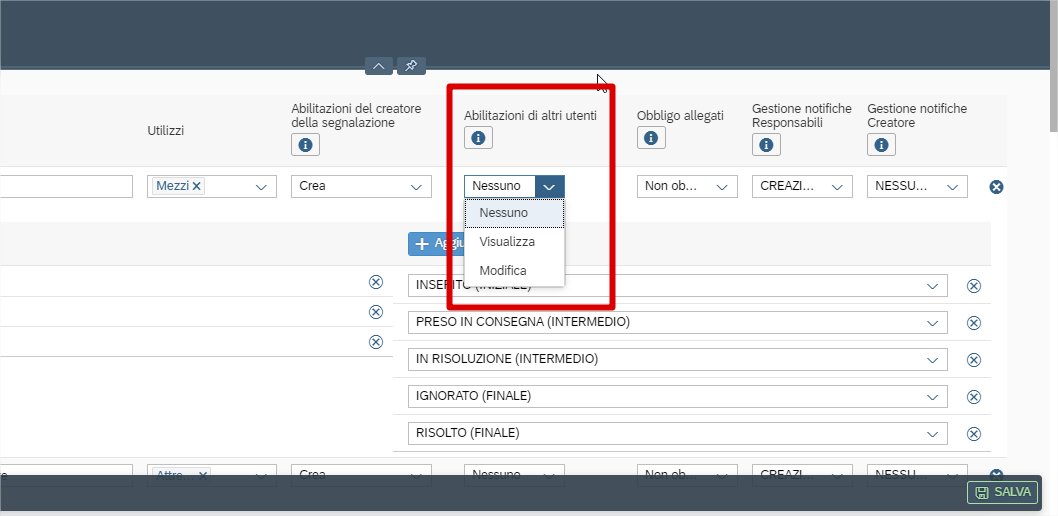Expand the PRESO IN CONSEGNA (INTERMEDIO) dropdown
This screenshot has width=1058, height=516.
[932, 322]
